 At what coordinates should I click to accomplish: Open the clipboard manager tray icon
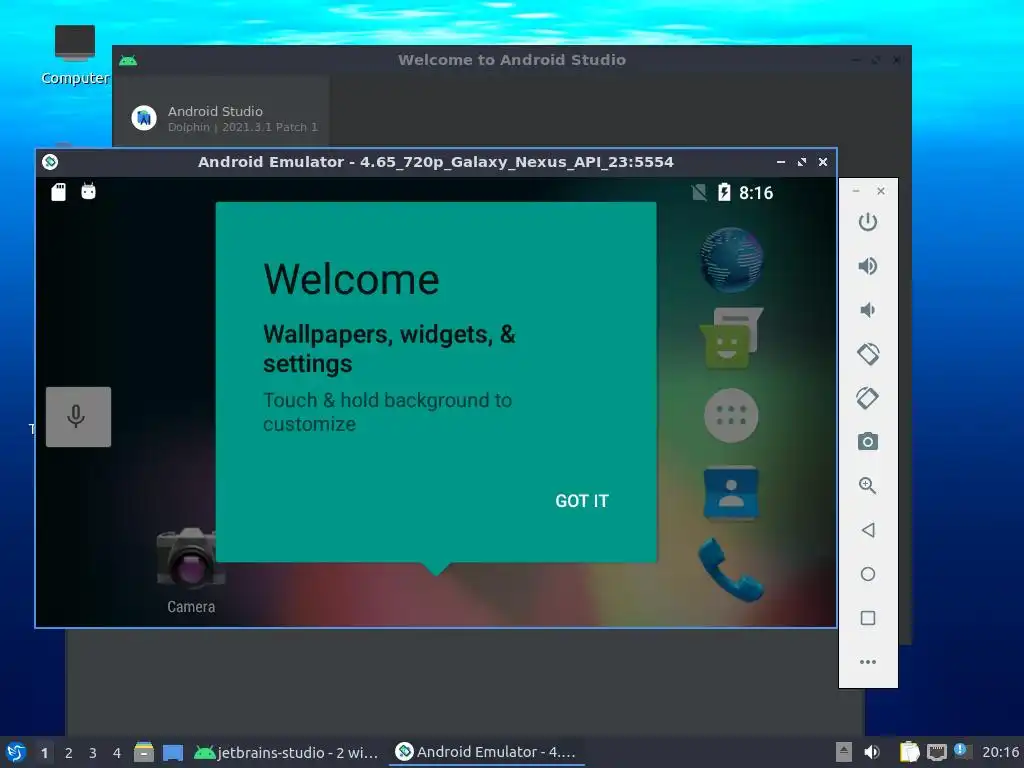909,752
